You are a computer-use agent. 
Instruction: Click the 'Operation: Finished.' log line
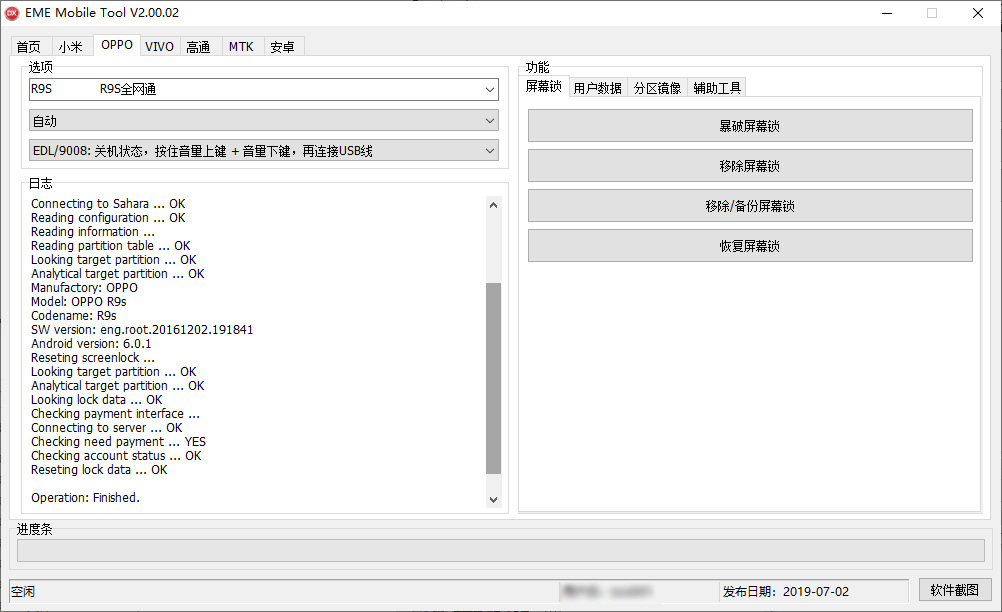[86, 498]
